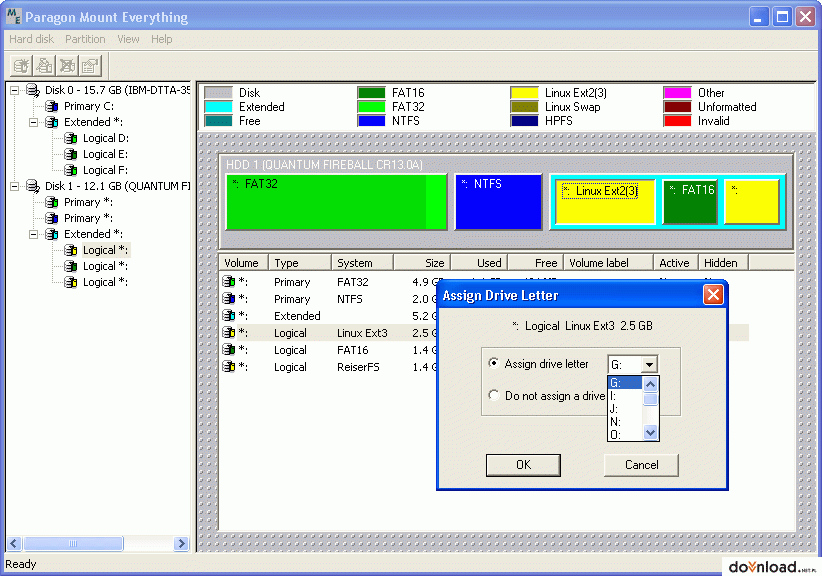Collapse the Disk 1 tree node

pos(15,186)
